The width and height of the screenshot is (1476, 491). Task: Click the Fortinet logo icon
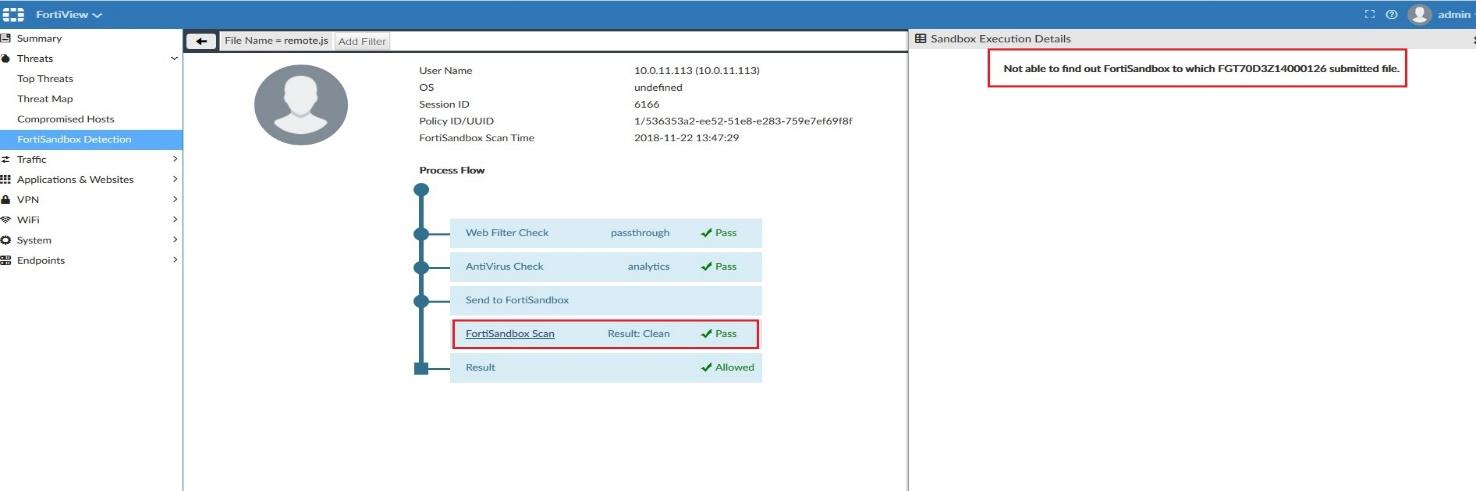(x=14, y=15)
